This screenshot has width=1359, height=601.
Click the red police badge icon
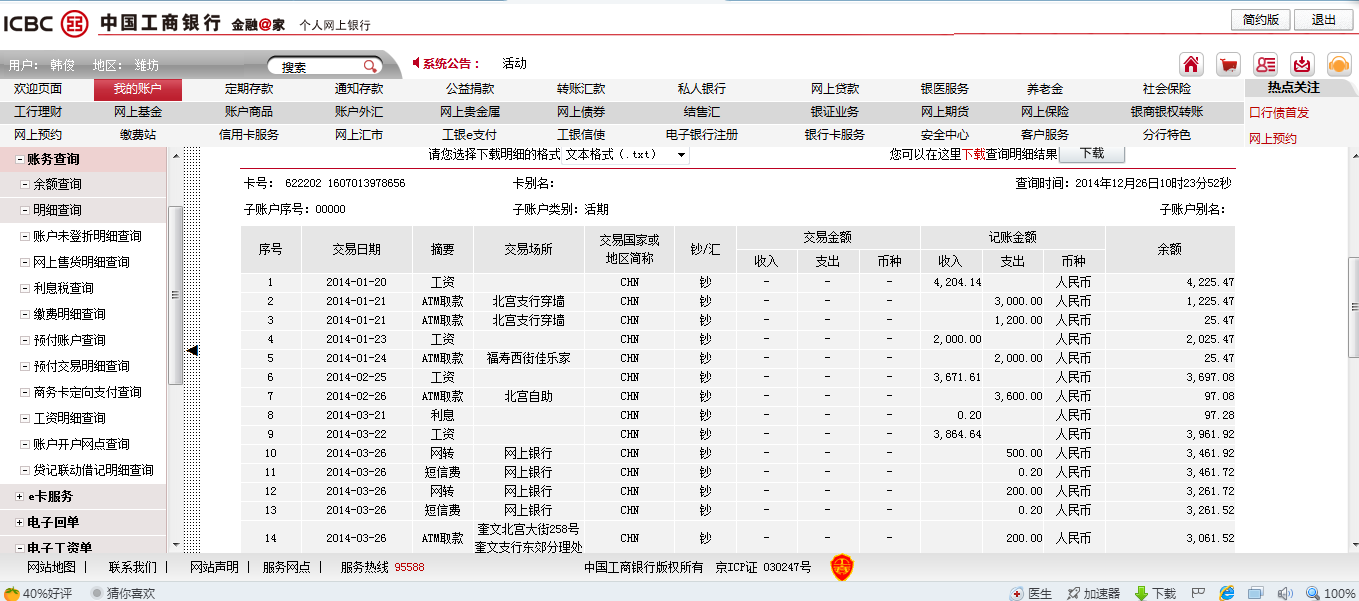(x=842, y=567)
